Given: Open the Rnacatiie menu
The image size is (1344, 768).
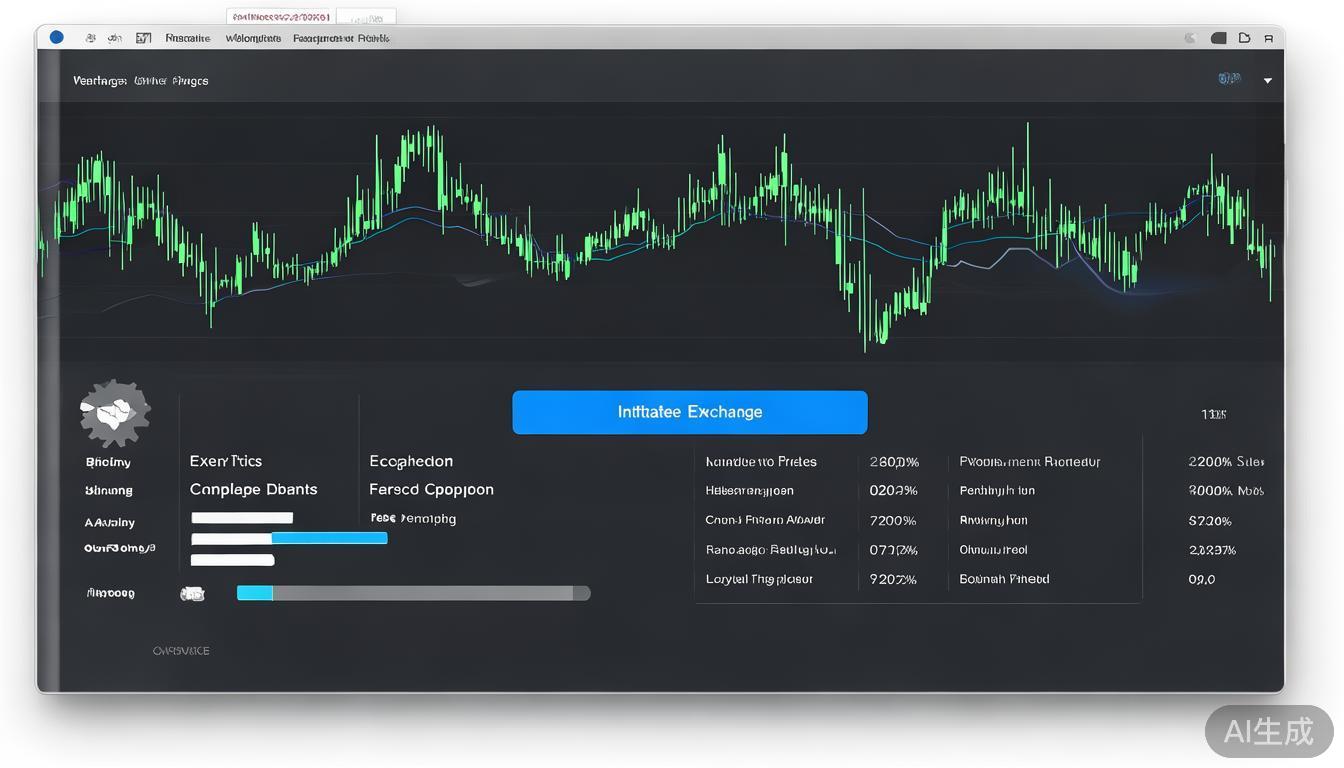Looking at the screenshot, I should tap(188, 38).
